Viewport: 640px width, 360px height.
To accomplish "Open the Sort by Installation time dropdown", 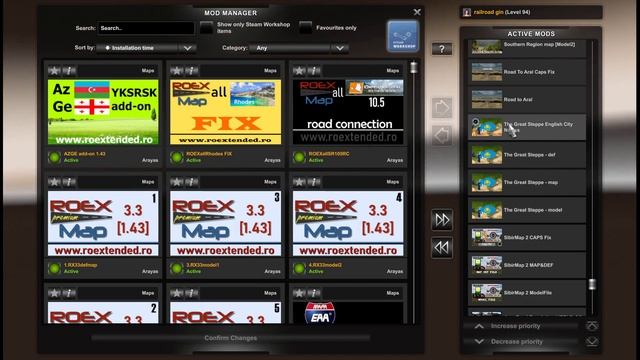I will 146,48.
